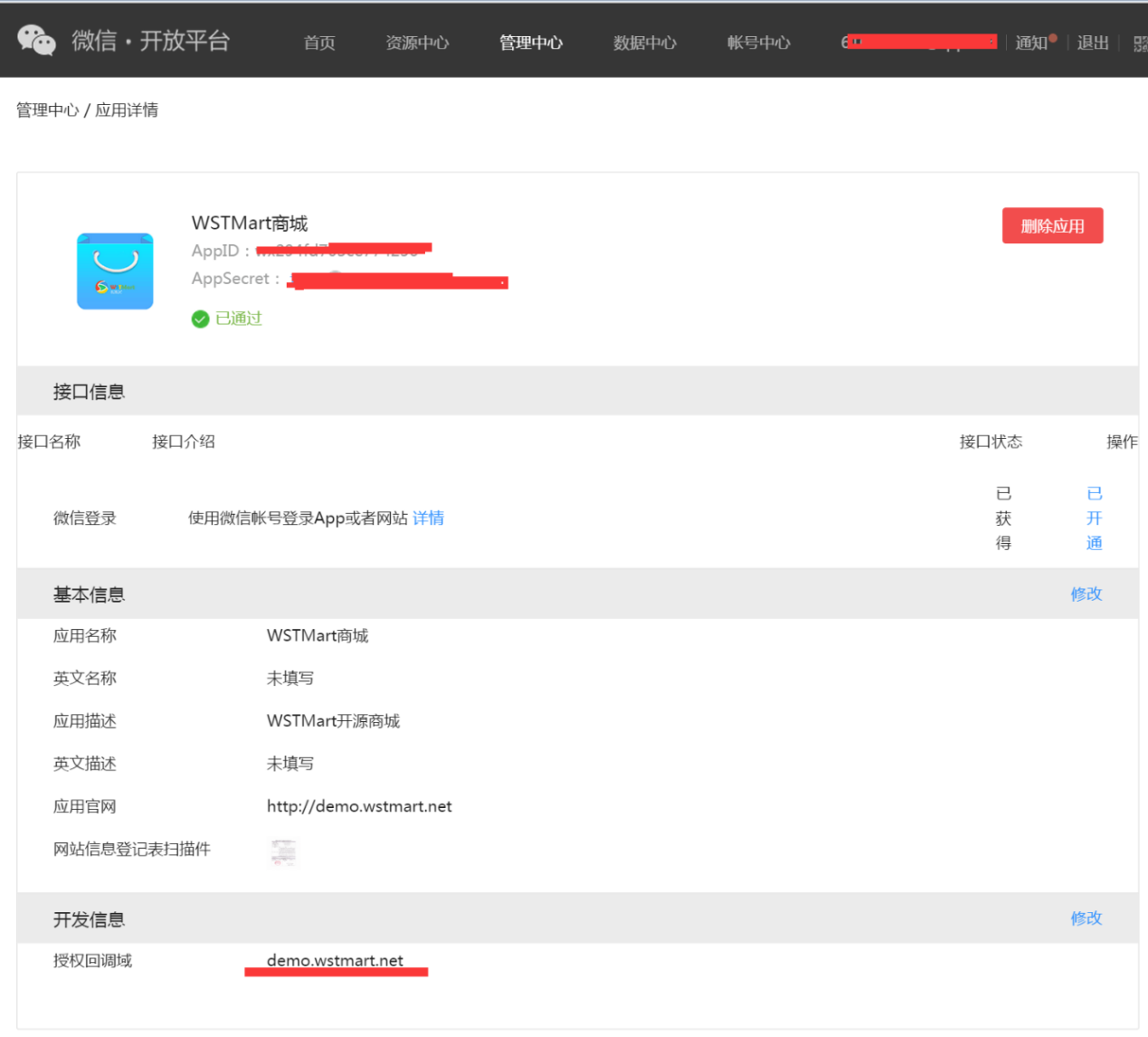The height and width of the screenshot is (1037, 1148).
Task: Click the demo.wstmart.net callback domain value
Action: 335,961
